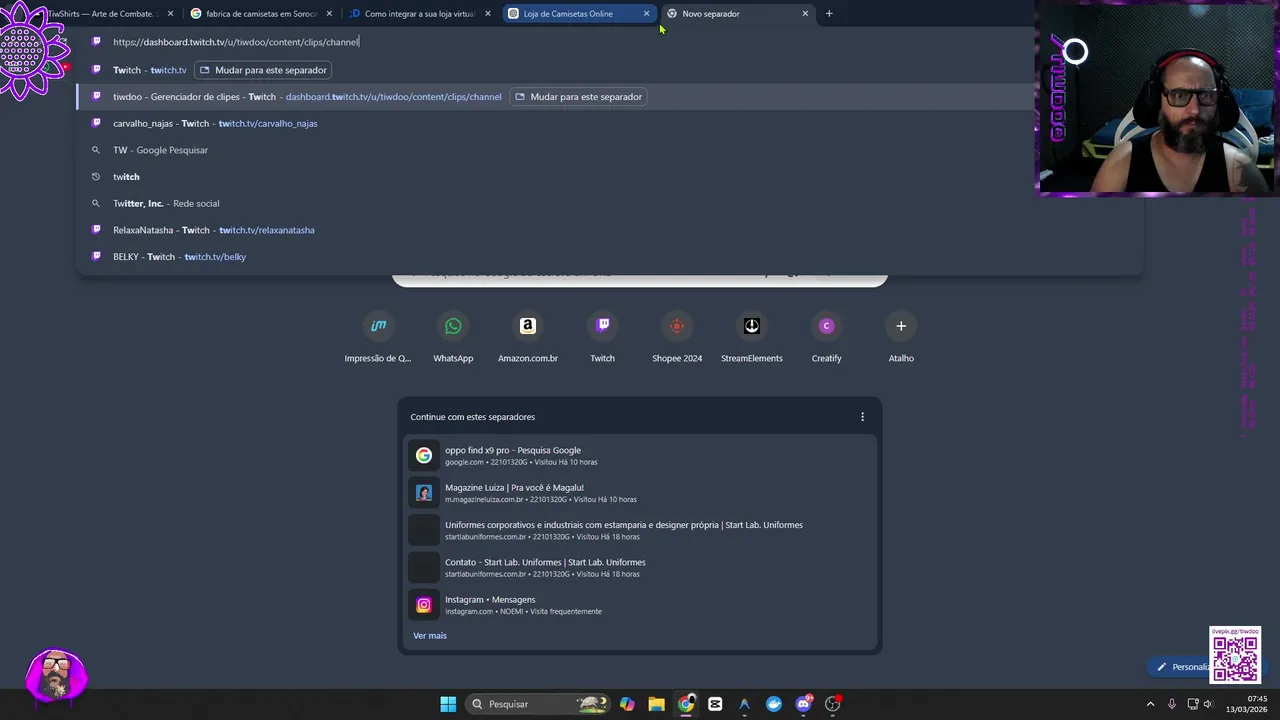Select the BELKY - Twitch suggestion
The height and width of the screenshot is (720, 1280).
point(610,257)
